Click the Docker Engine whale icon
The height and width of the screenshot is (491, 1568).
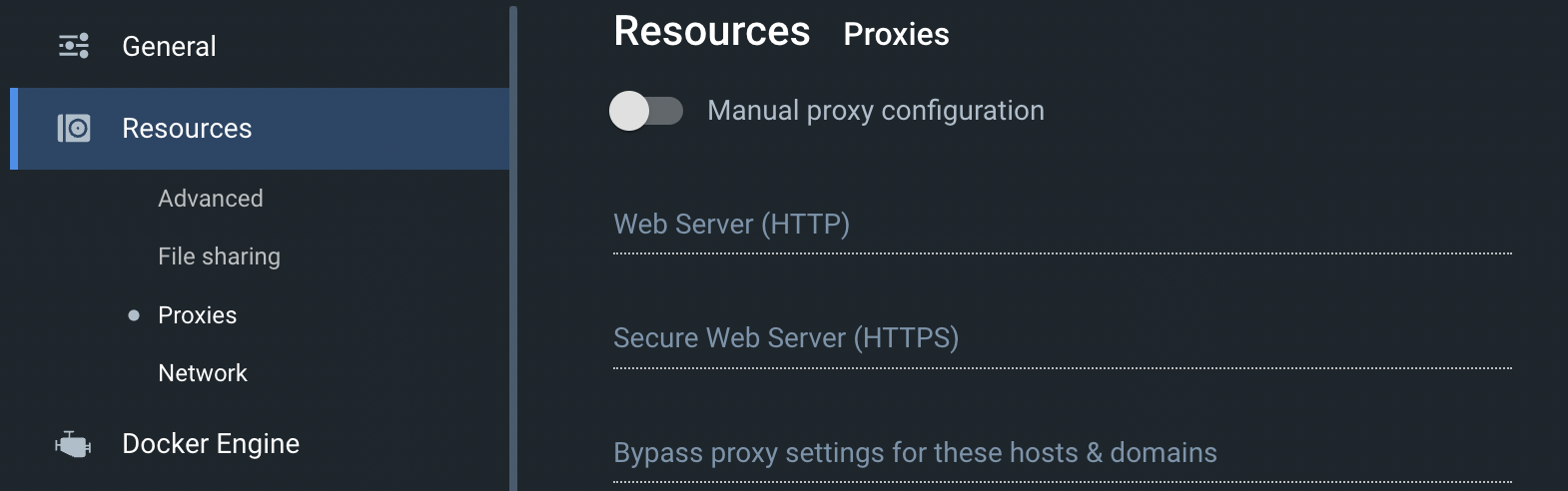click(73, 444)
